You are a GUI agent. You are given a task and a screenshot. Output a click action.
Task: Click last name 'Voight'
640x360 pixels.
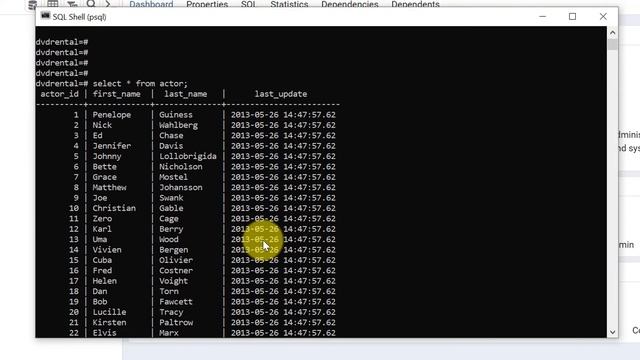coord(173,281)
